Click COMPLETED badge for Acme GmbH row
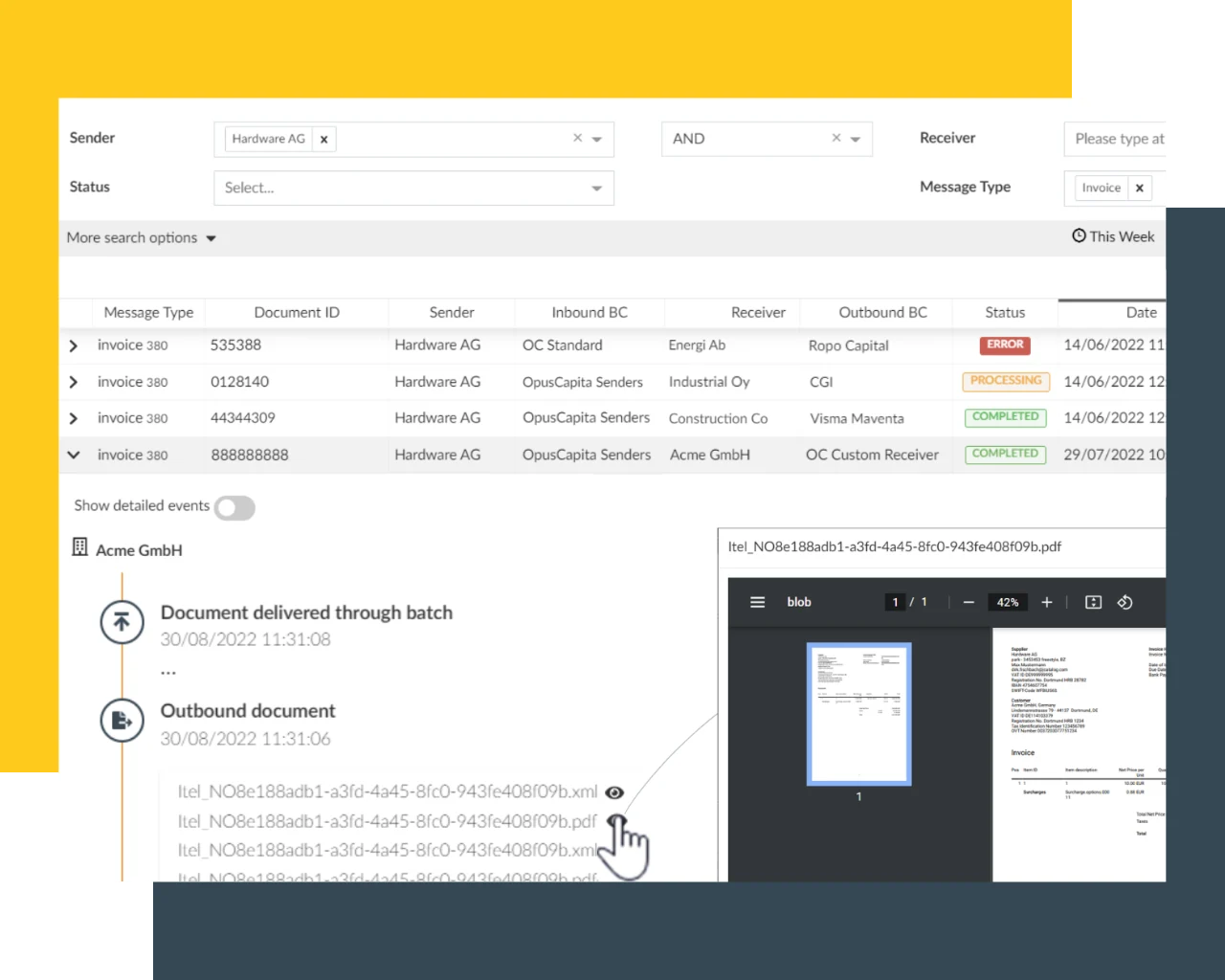 [1005, 454]
